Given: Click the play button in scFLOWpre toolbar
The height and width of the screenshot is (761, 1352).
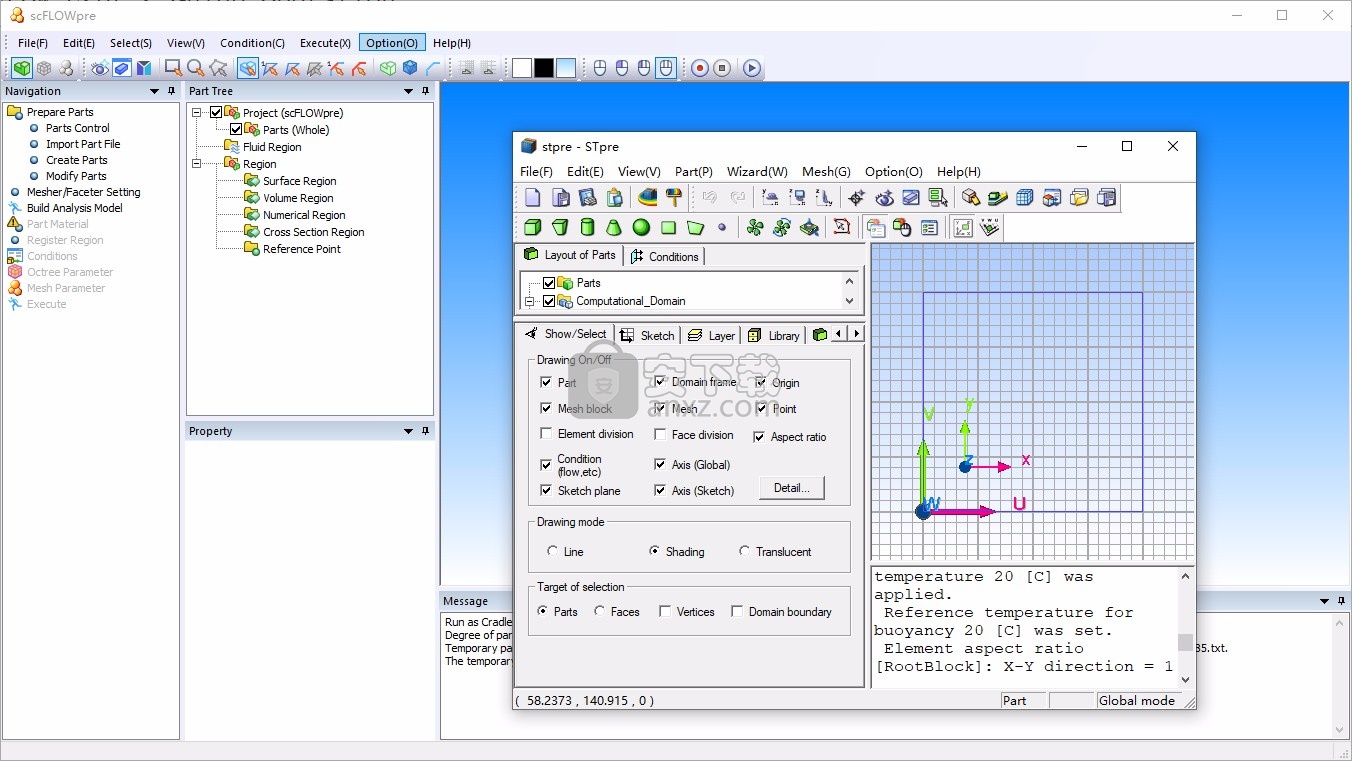Looking at the screenshot, I should 752,68.
